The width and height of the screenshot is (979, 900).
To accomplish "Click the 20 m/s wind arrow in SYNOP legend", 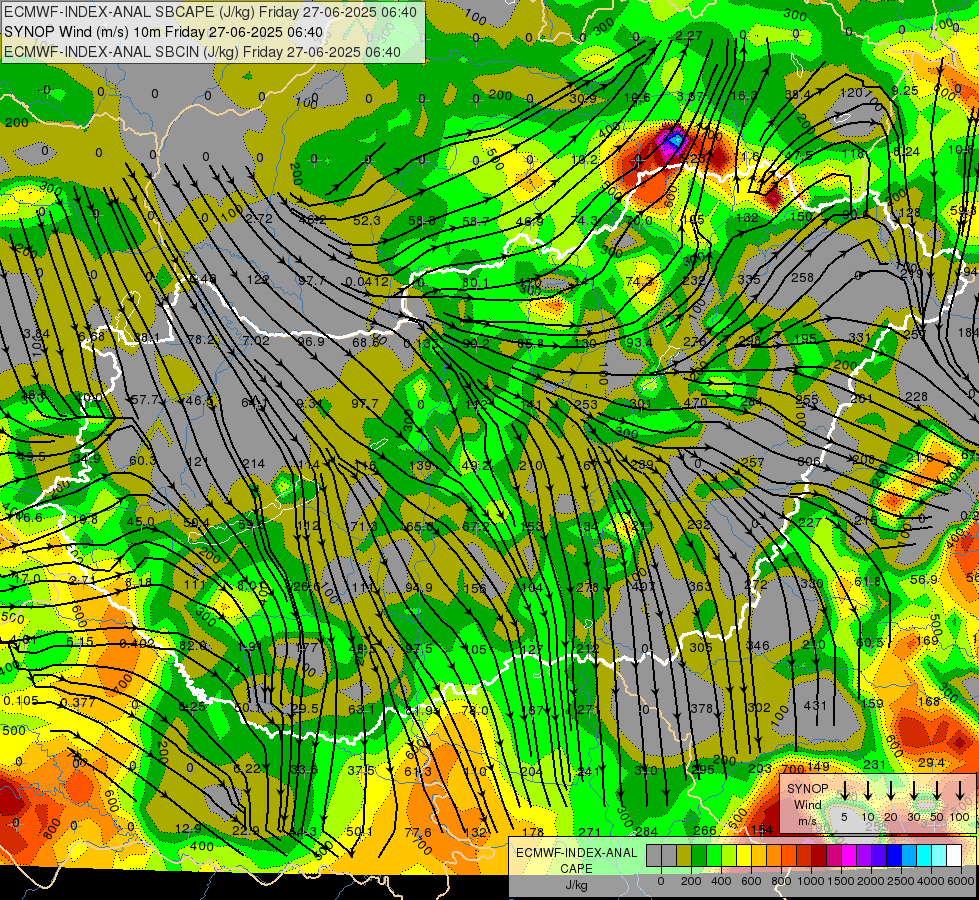I will (891, 791).
